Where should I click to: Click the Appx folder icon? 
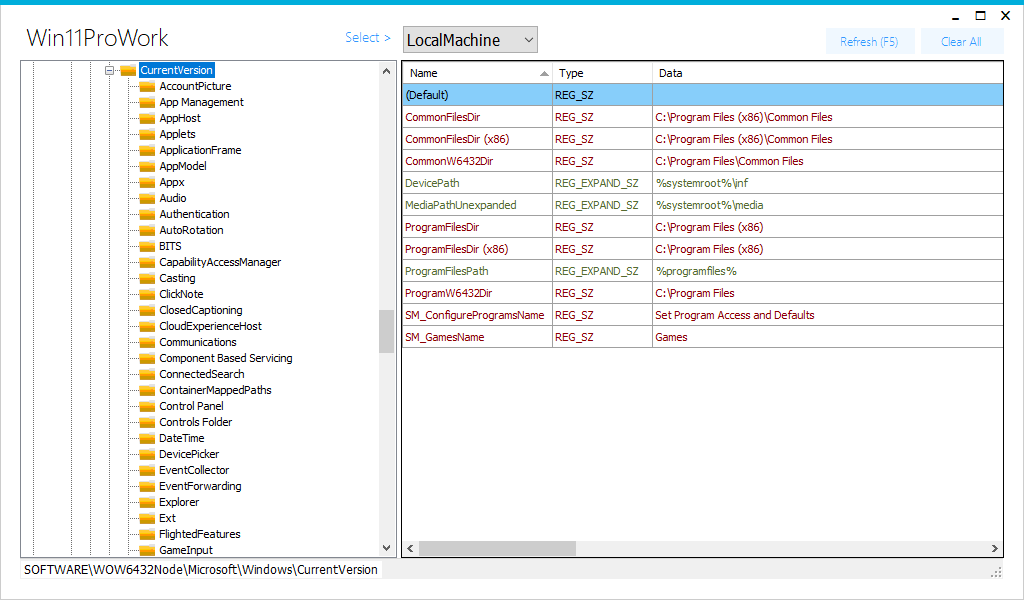click(x=148, y=182)
